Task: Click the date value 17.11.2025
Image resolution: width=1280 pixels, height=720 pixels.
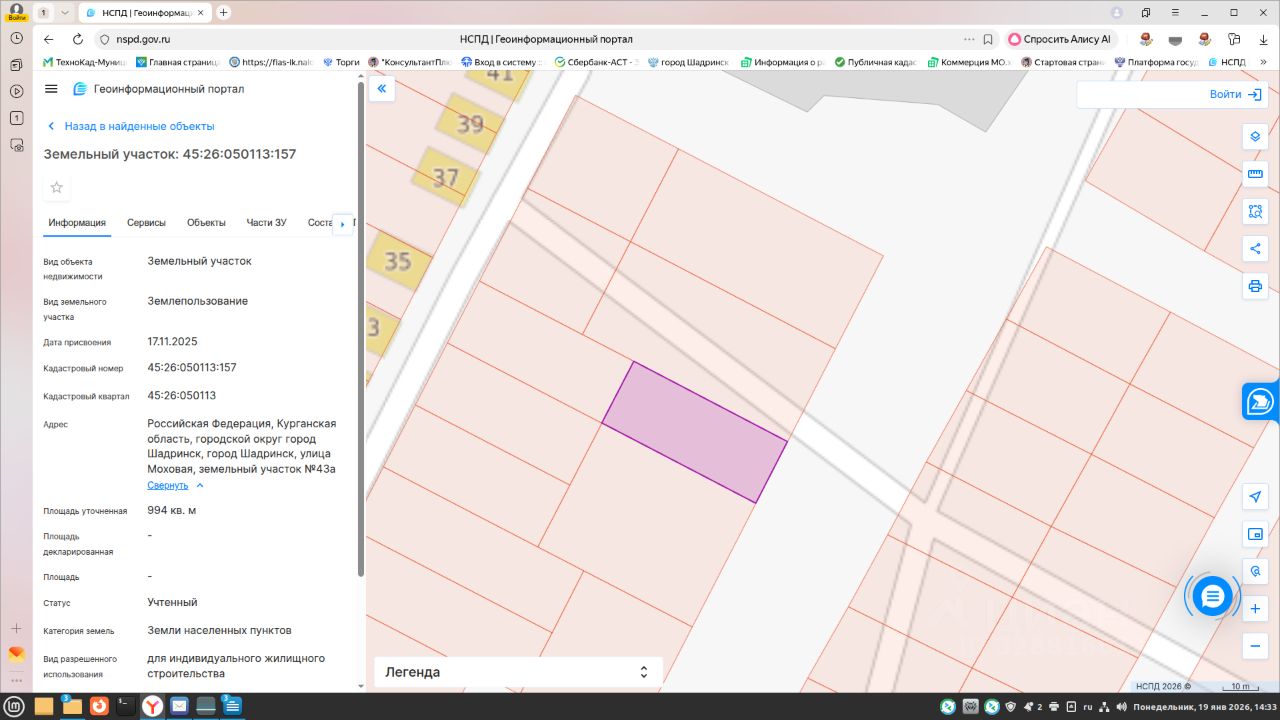Action: (172, 341)
